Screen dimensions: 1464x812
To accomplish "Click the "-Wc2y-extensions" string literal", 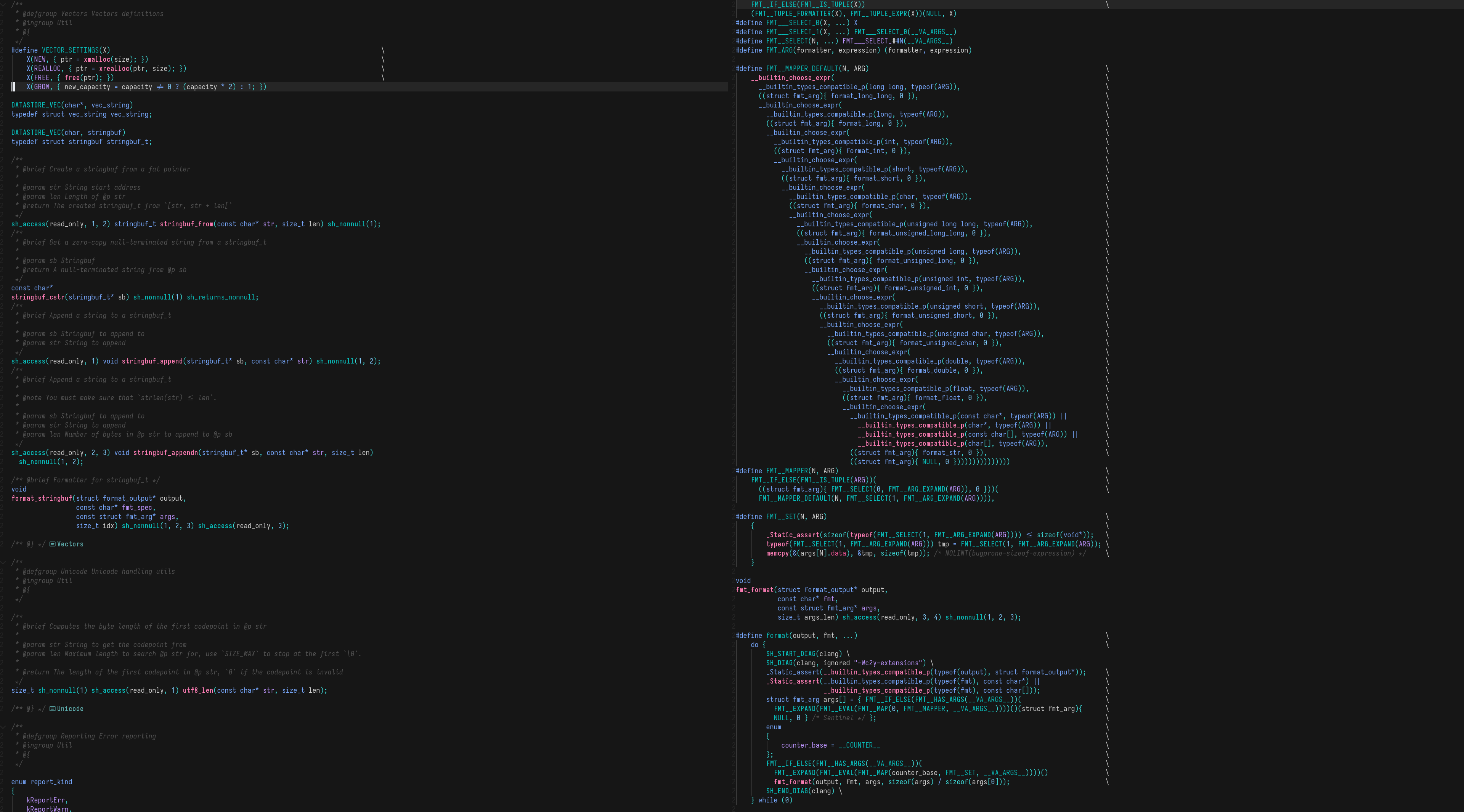I will [890, 663].
